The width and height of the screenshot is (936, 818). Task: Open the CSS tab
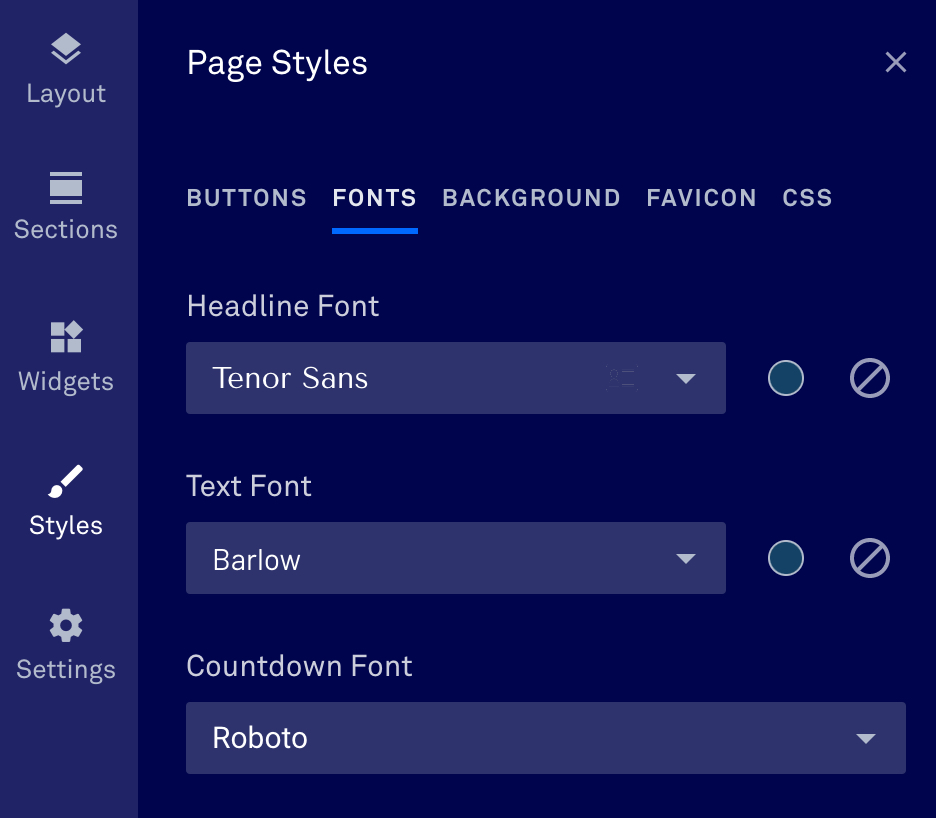tap(807, 198)
